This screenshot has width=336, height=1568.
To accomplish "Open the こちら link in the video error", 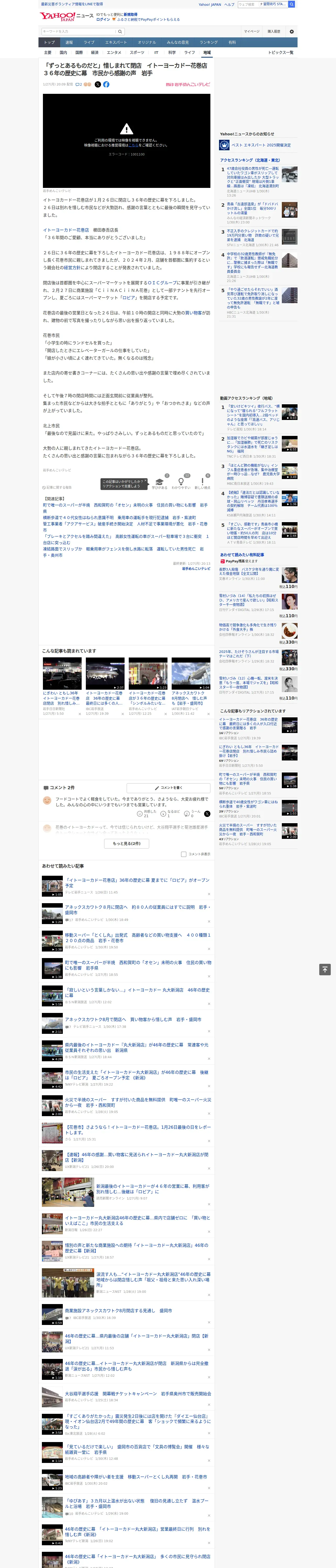I will click(133, 146).
